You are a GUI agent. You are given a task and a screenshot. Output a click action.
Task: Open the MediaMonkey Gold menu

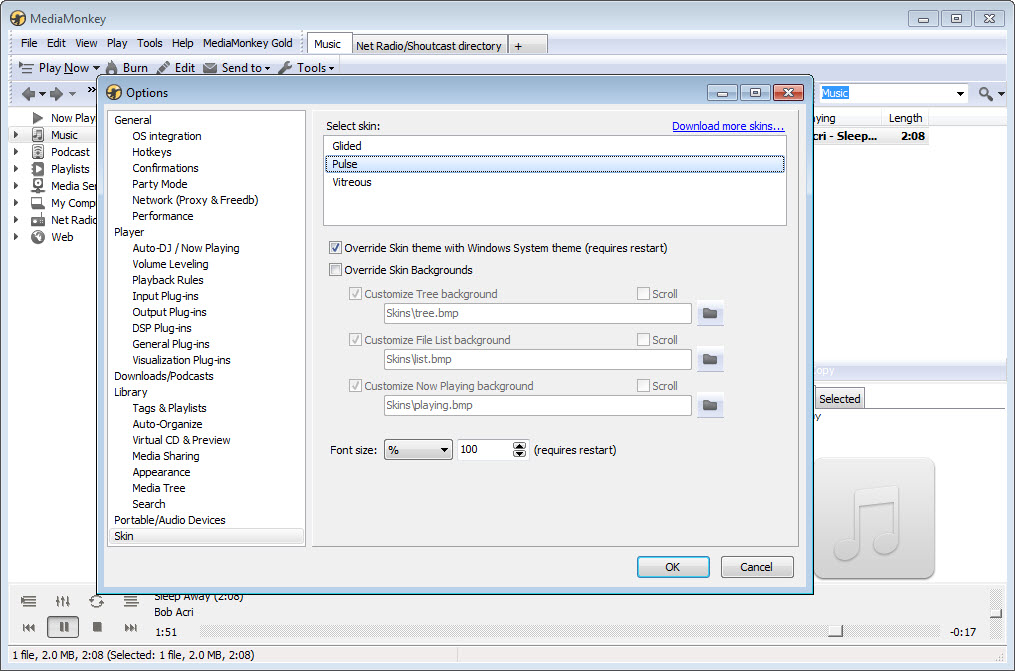[x=247, y=43]
